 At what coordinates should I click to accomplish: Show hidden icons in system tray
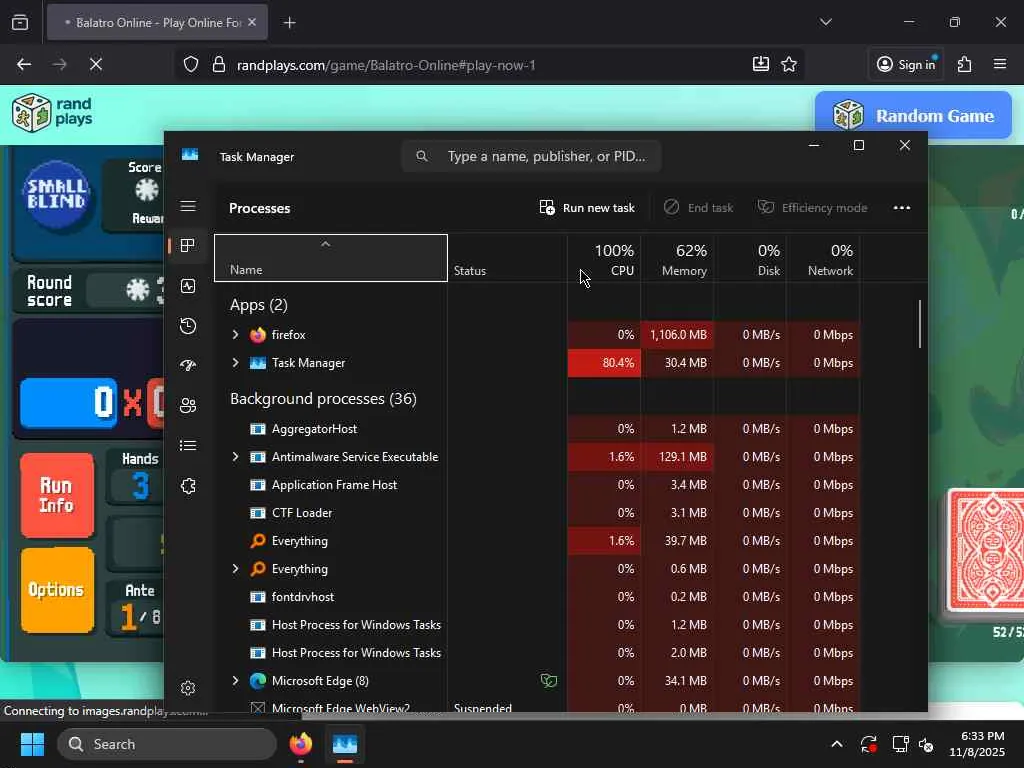tap(837, 744)
